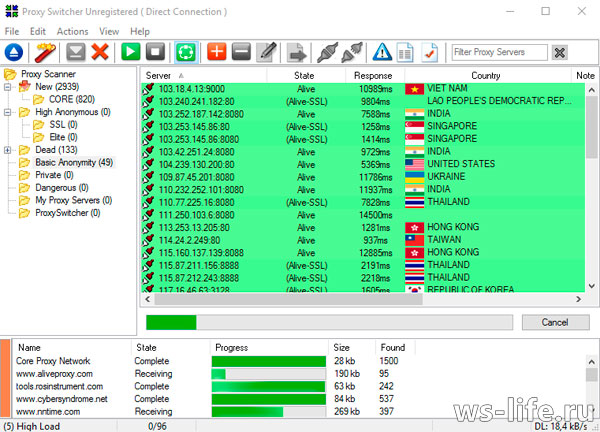The width and height of the screenshot is (600, 432).
Task: Stop testing with the stop button
Action: point(155,52)
